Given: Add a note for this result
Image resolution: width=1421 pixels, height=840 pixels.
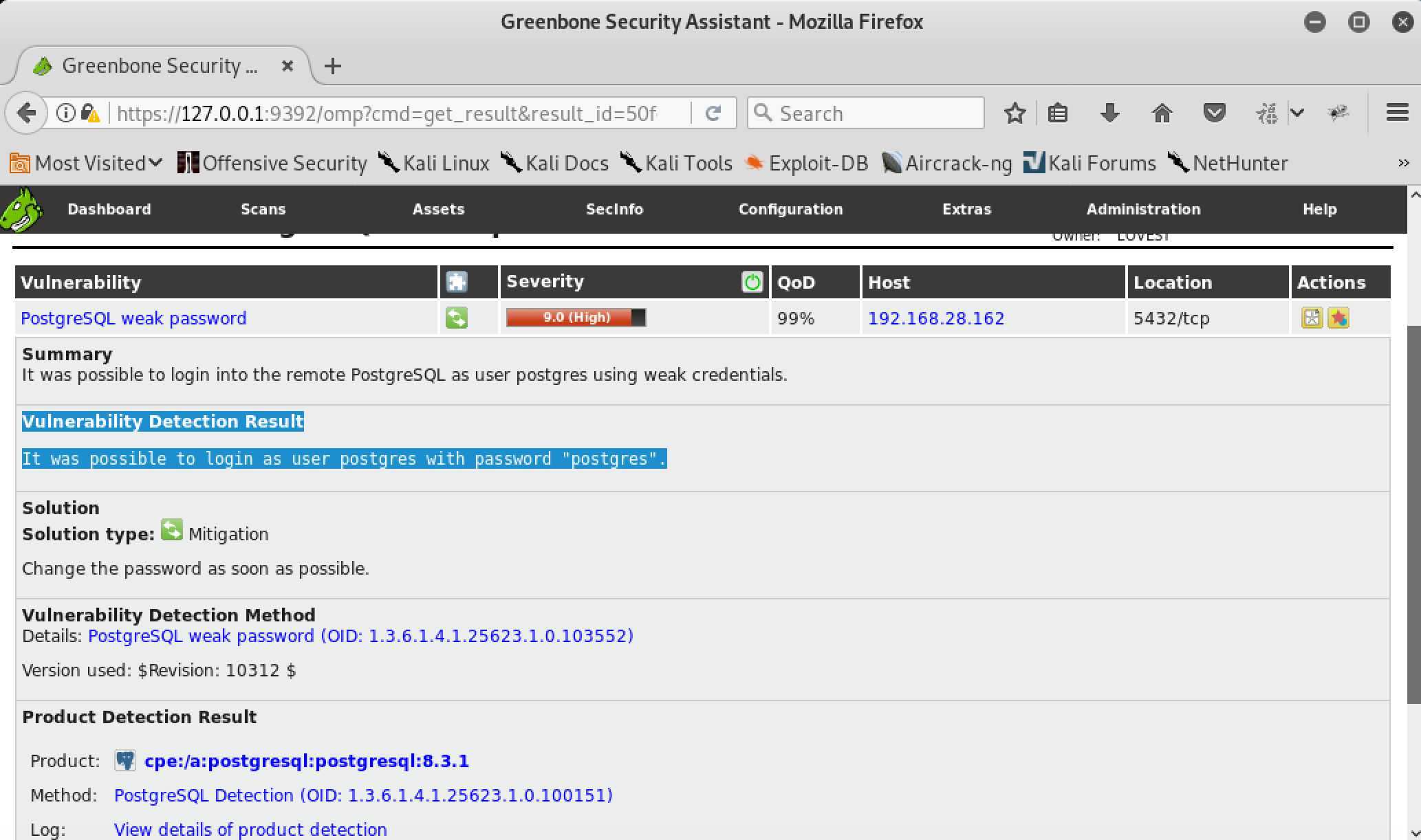Looking at the screenshot, I should (x=1312, y=318).
